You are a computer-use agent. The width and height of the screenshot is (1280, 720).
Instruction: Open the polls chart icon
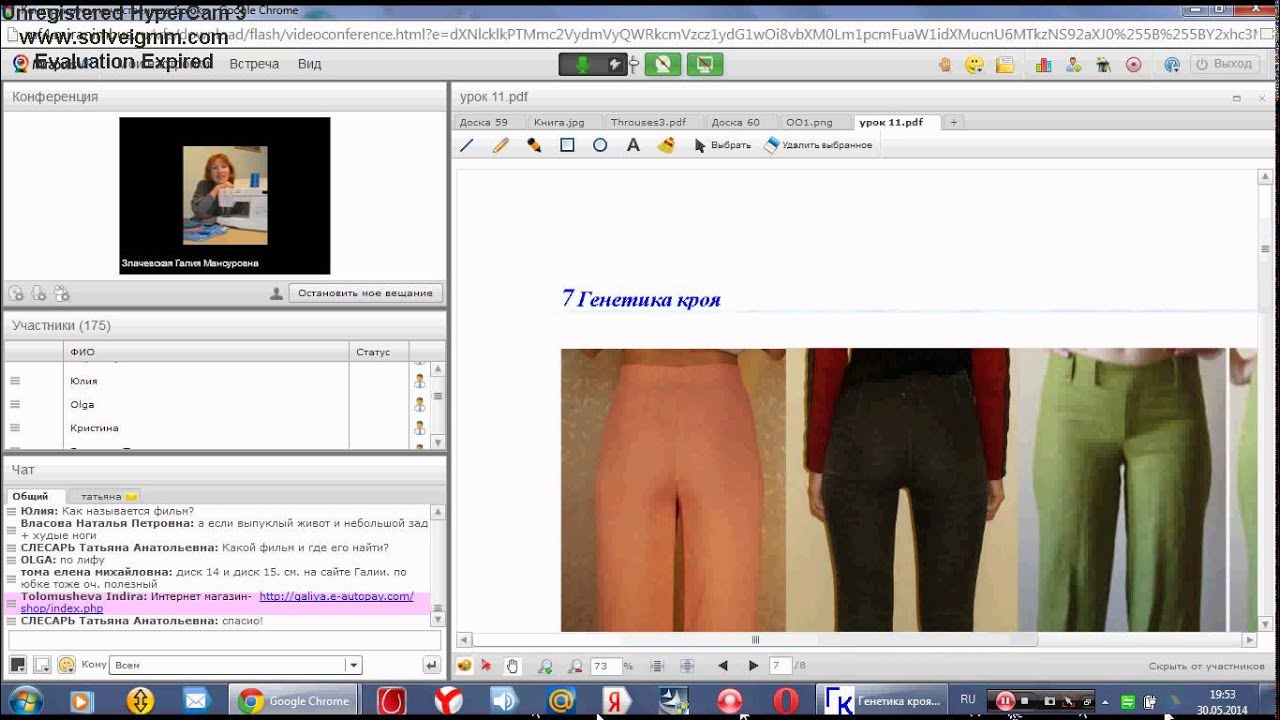click(x=1043, y=65)
